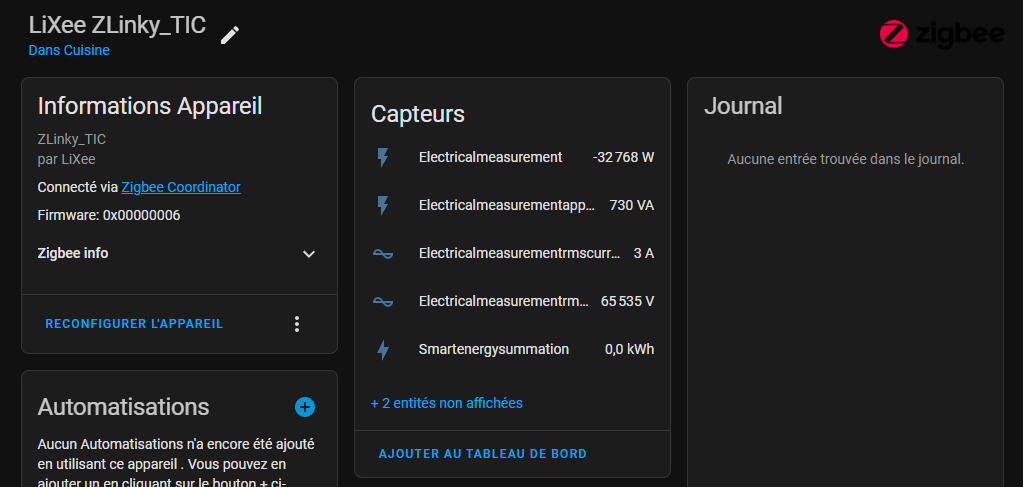Click the Informations Appareil heading
The image size is (1023, 487).
[x=150, y=106]
